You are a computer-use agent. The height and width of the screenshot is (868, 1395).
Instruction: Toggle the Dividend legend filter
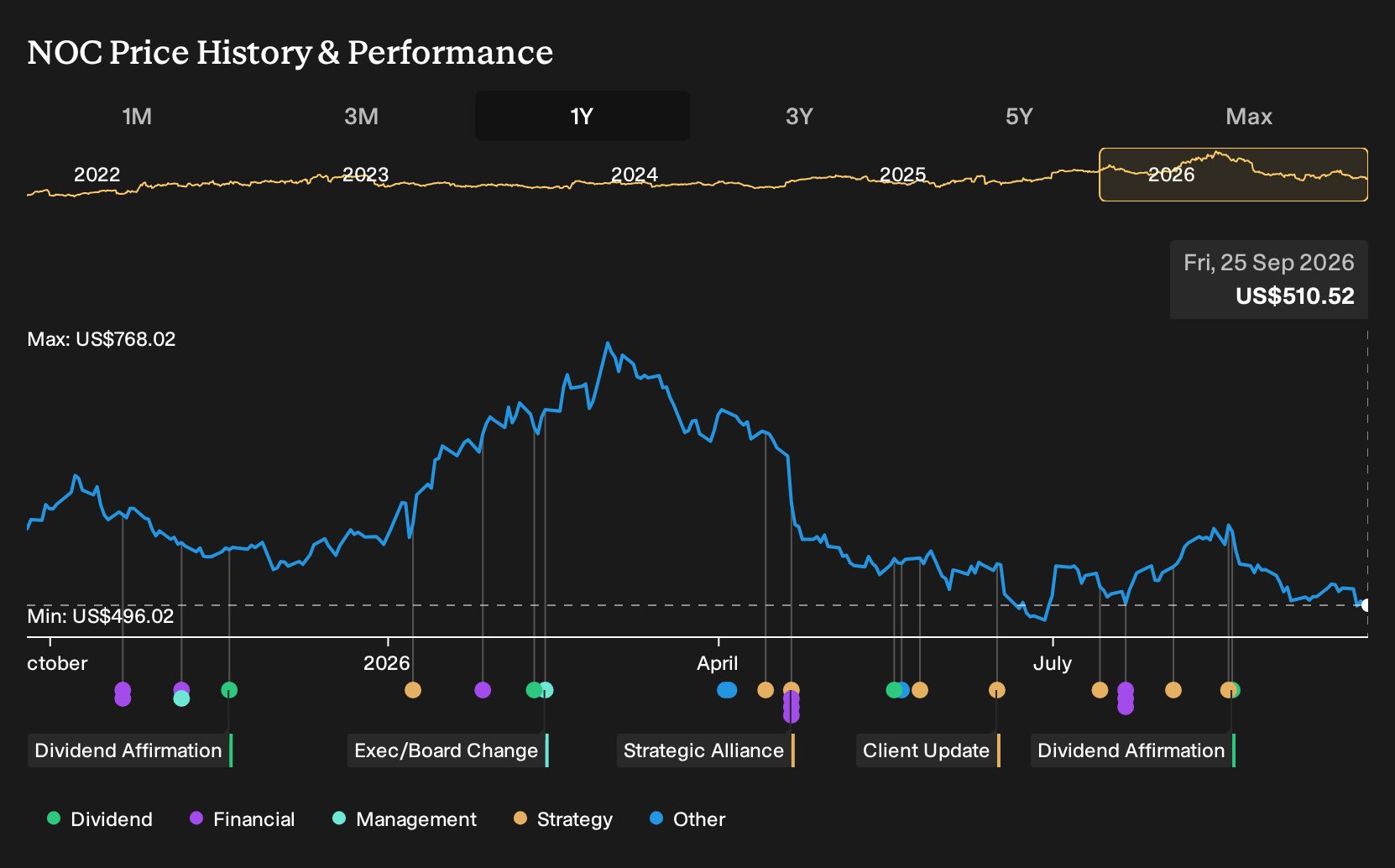pos(100,819)
